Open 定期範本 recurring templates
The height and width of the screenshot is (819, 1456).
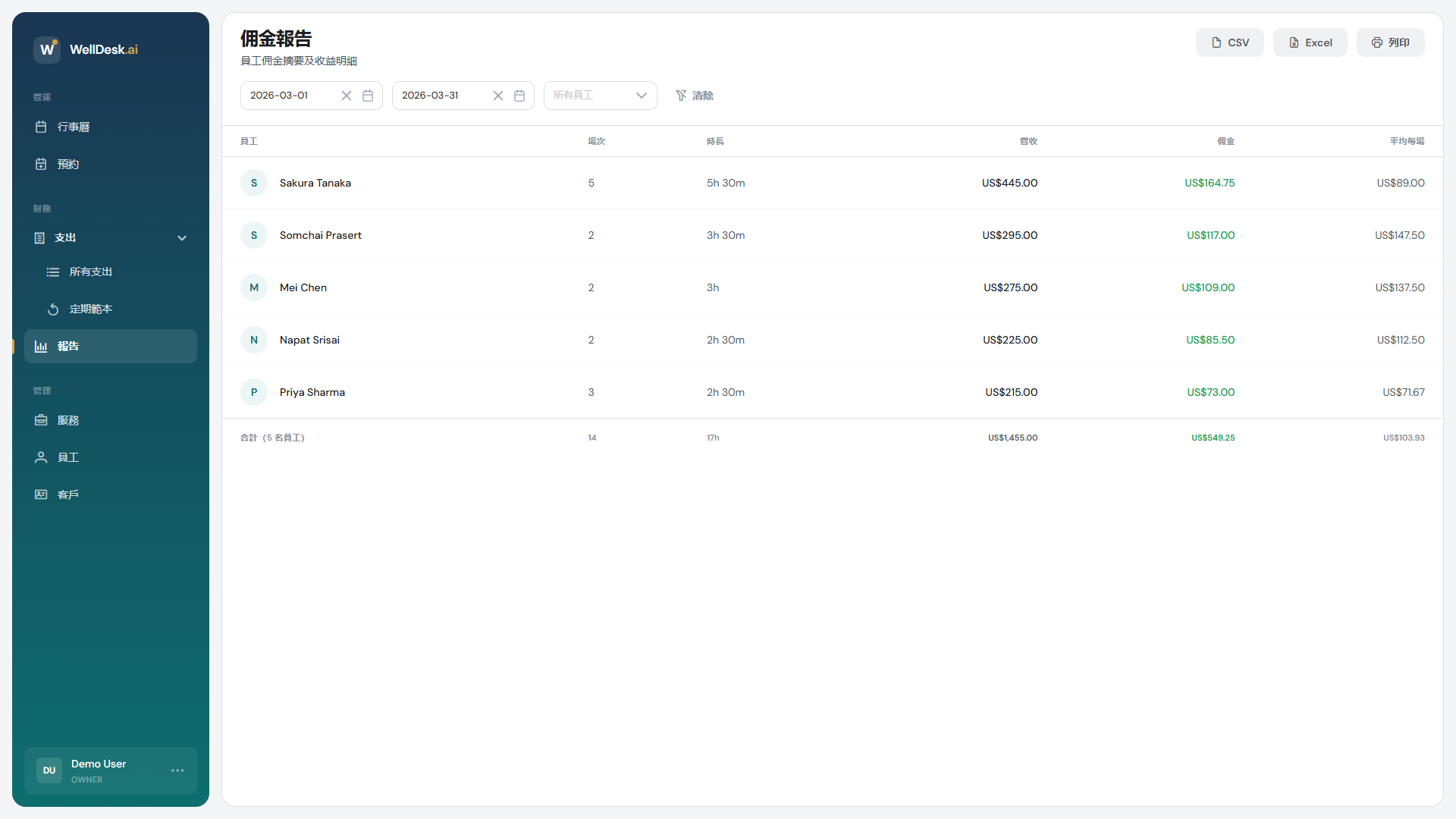[91, 309]
